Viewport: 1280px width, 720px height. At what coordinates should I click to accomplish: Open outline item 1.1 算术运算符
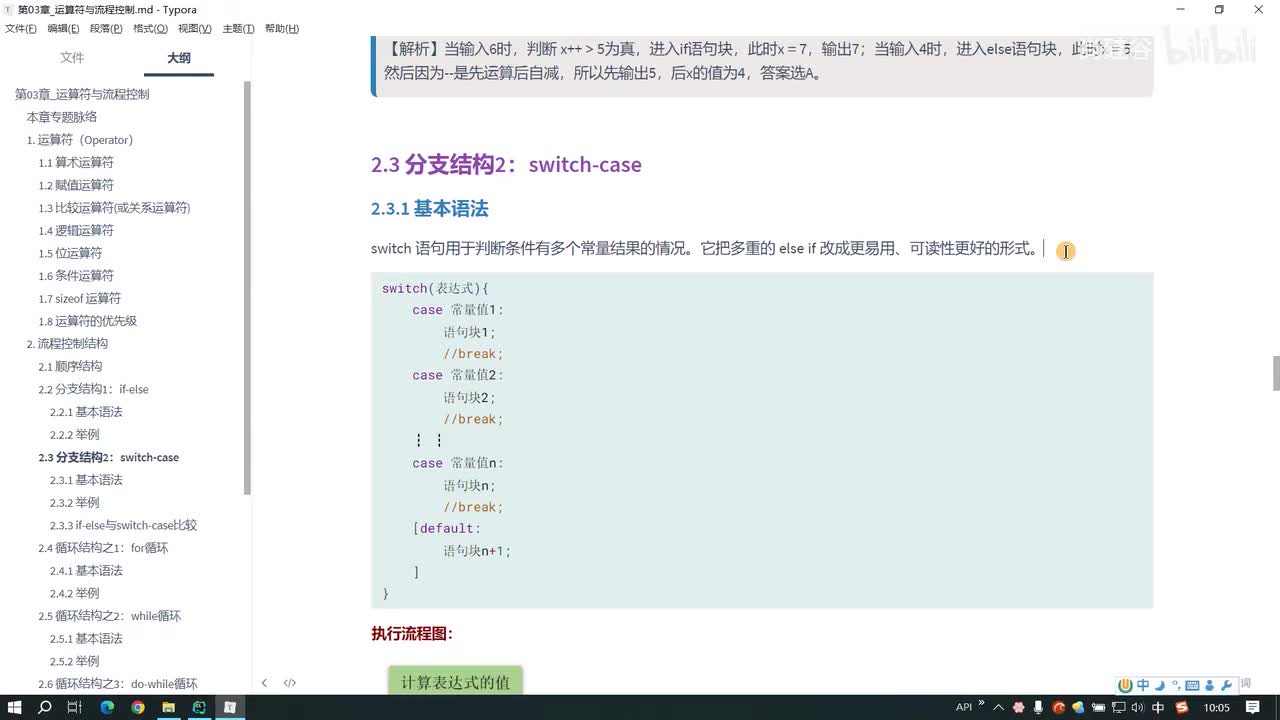tap(76, 162)
